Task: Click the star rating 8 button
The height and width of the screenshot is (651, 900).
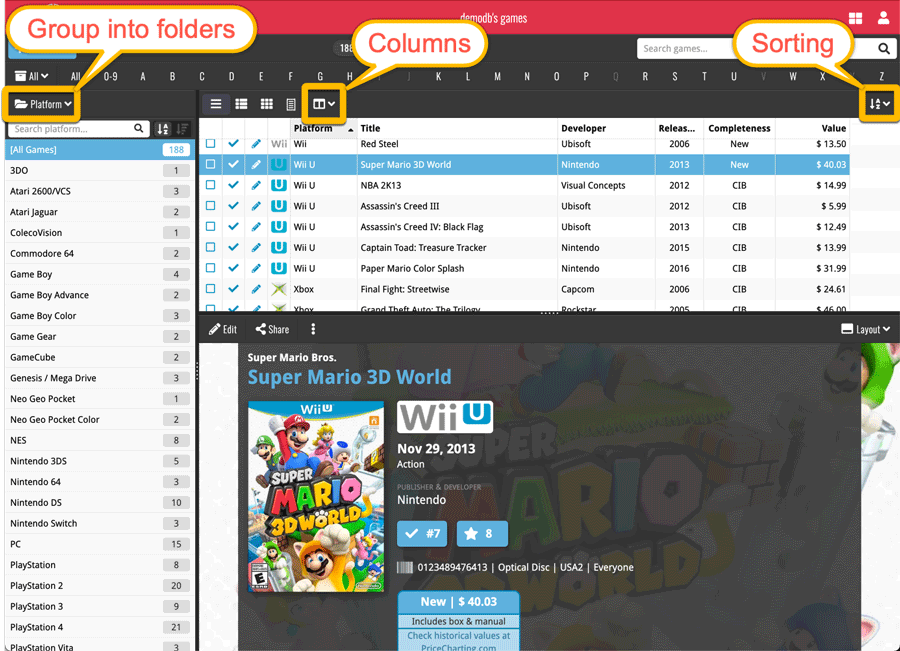Action: [482, 534]
